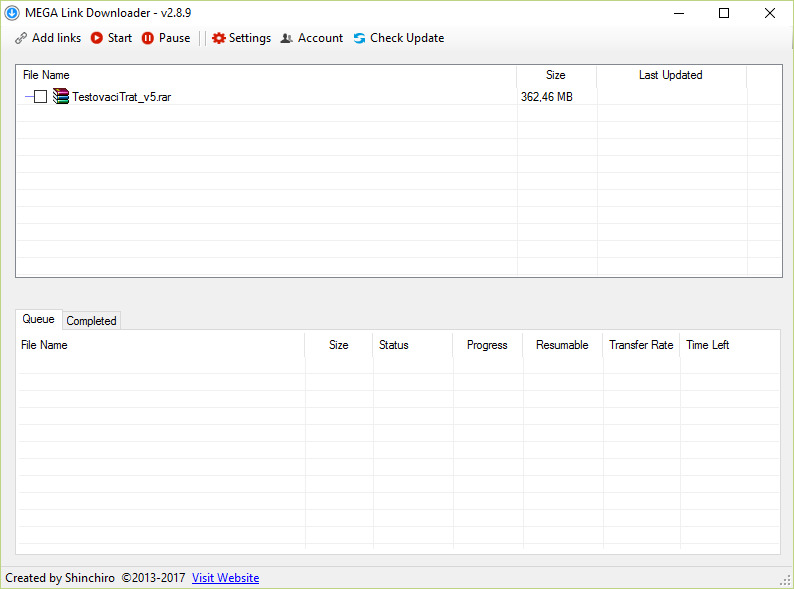Close the MEGA Link Downloader window
Screen dimensions: 794x589
click(x=770, y=13)
